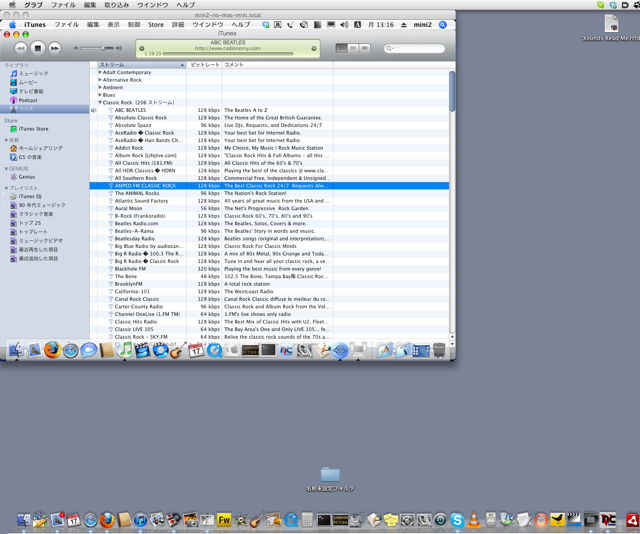This screenshot has width=640, height=534.
Task: Click Firefox in the remote Mac's dock
Action: [x=53, y=350]
